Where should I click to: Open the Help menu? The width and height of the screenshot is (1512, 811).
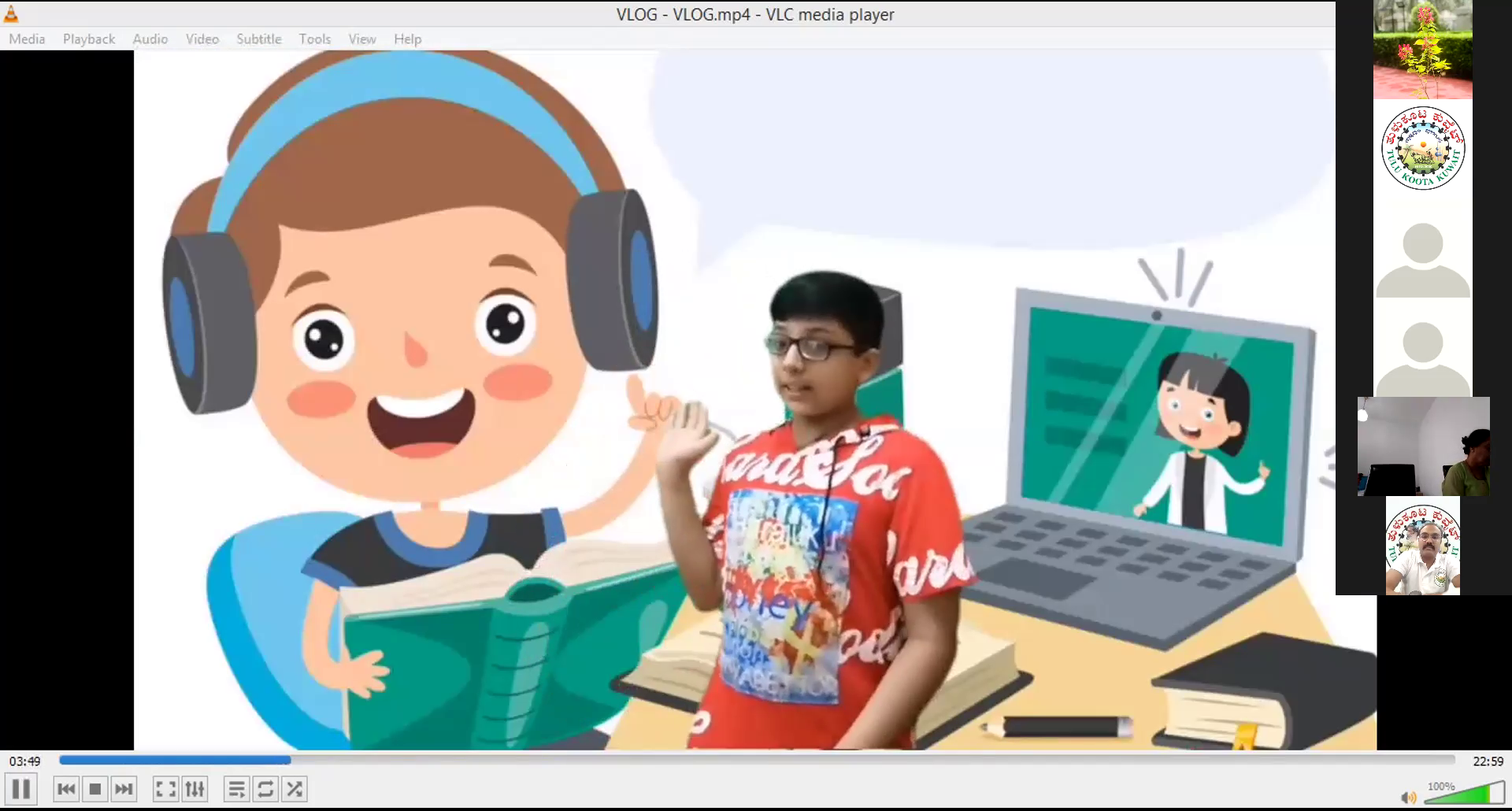pyautogui.click(x=408, y=39)
